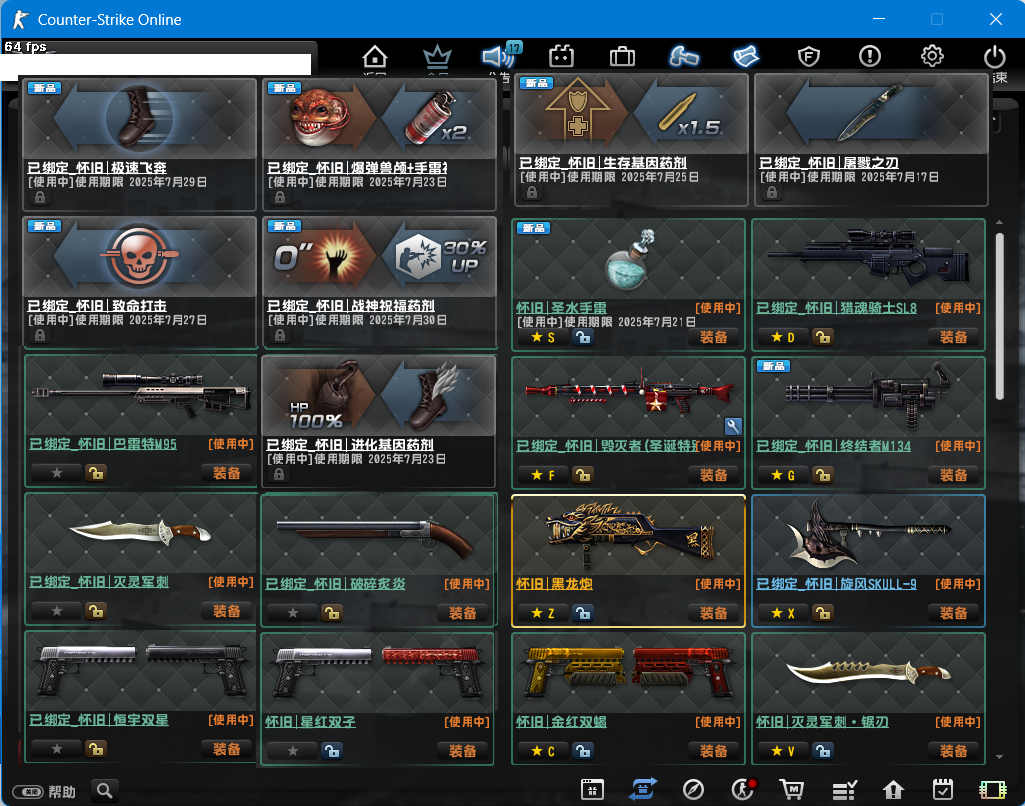Equip 黑龙炮 using its 装备 button
Image resolution: width=1025 pixels, height=806 pixels.
coord(714,613)
